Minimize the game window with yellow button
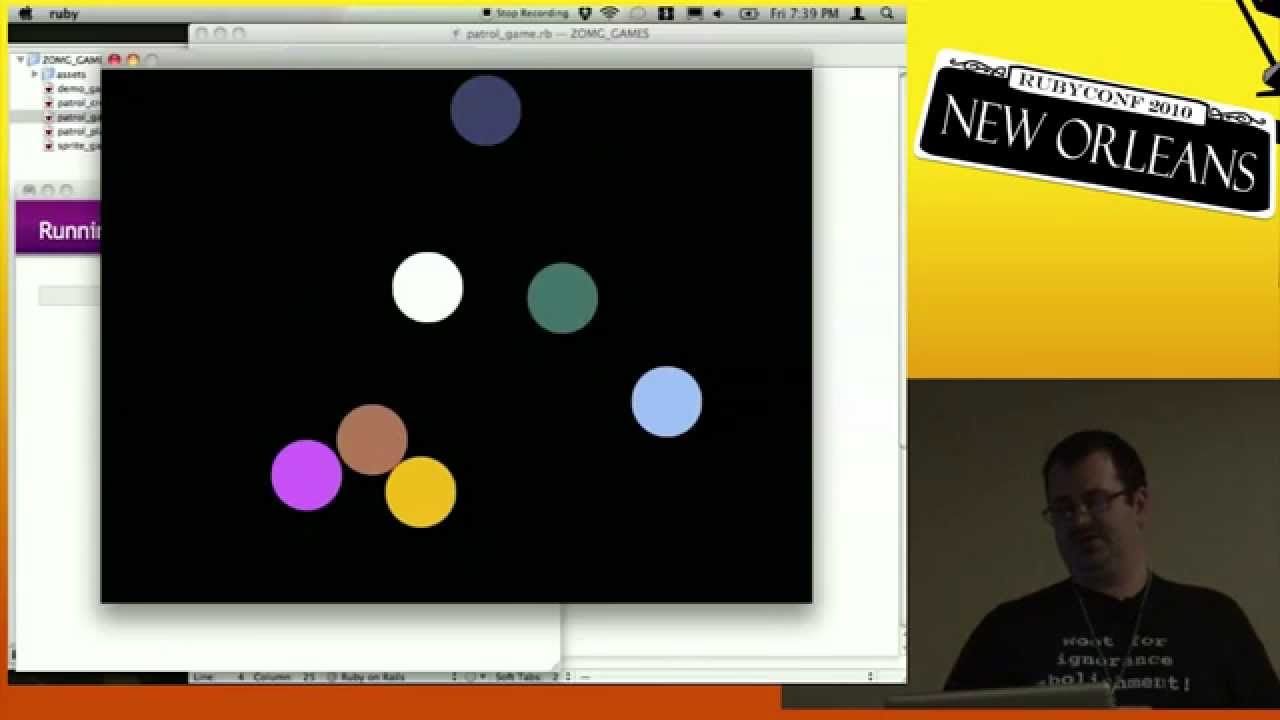1280x720 pixels. click(133, 60)
